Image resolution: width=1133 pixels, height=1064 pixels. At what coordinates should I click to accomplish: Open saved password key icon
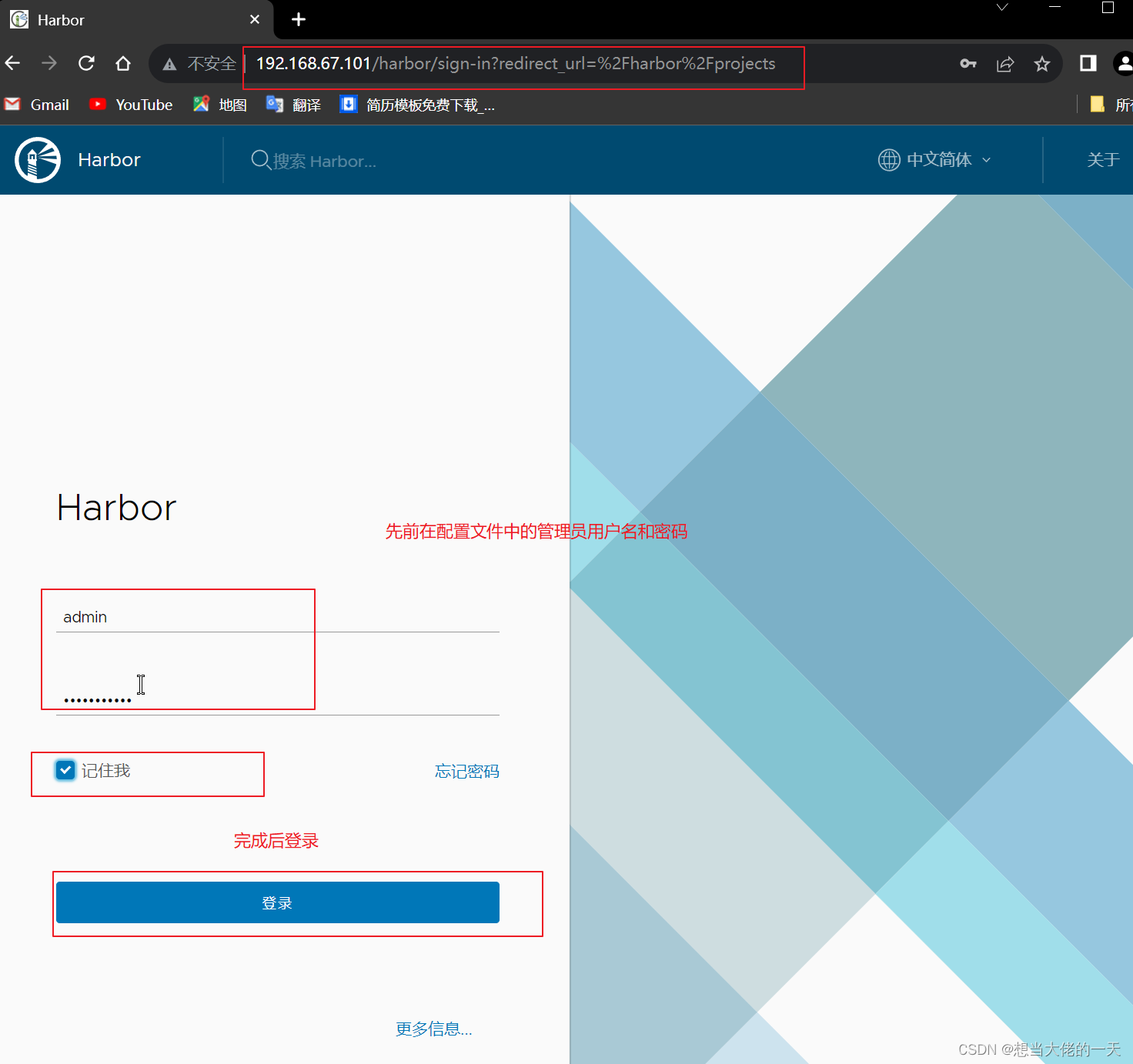[x=968, y=64]
